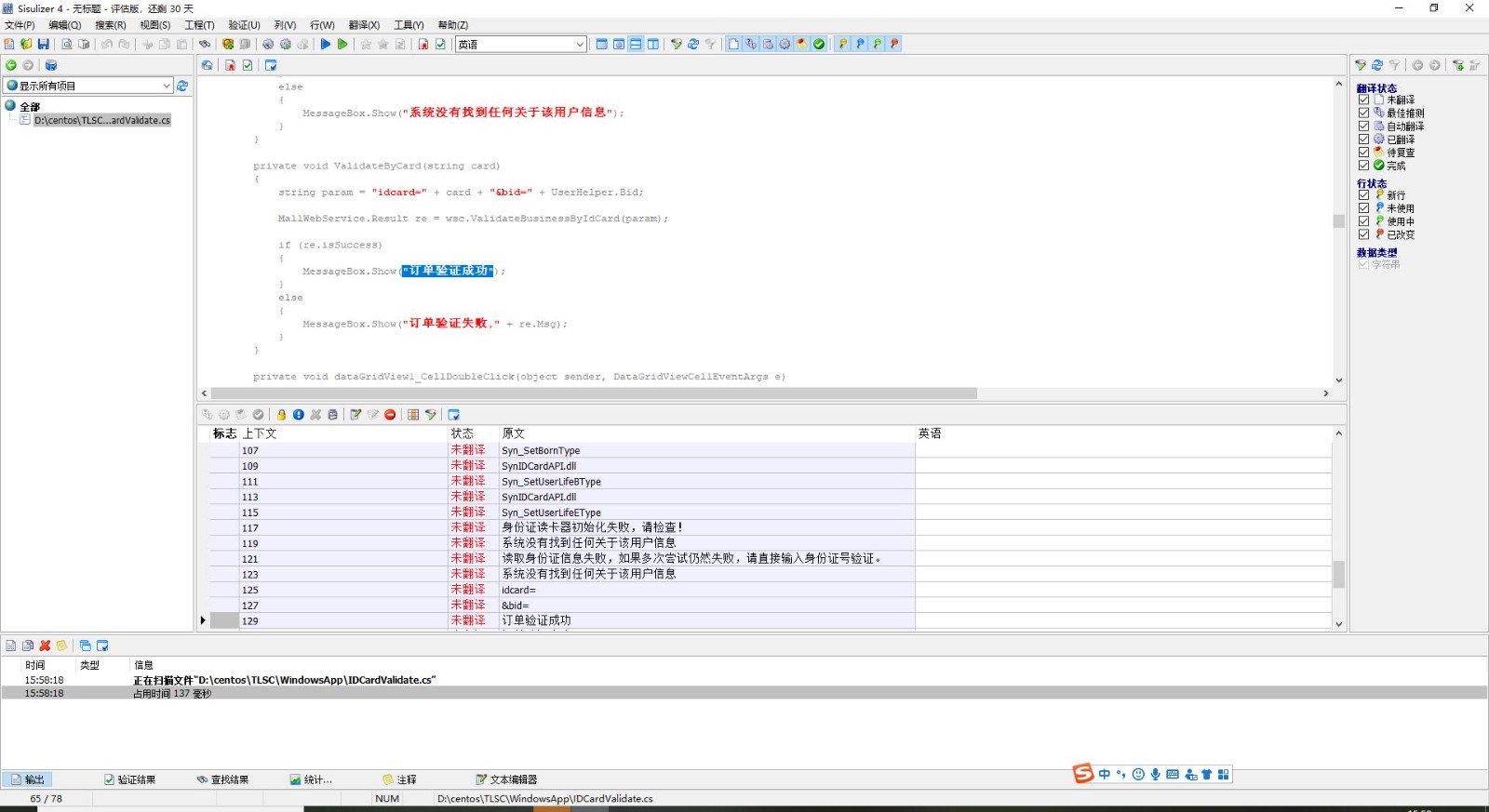
Task: Click the source code horizontal scrollbar thumb
Action: [x=594, y=393]
